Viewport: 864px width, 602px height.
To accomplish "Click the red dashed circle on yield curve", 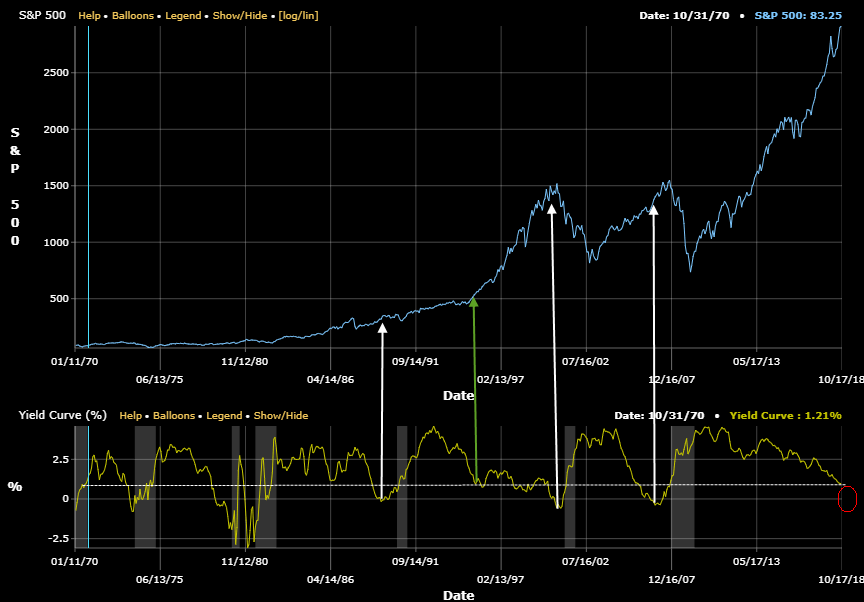I will coord(847,498).
